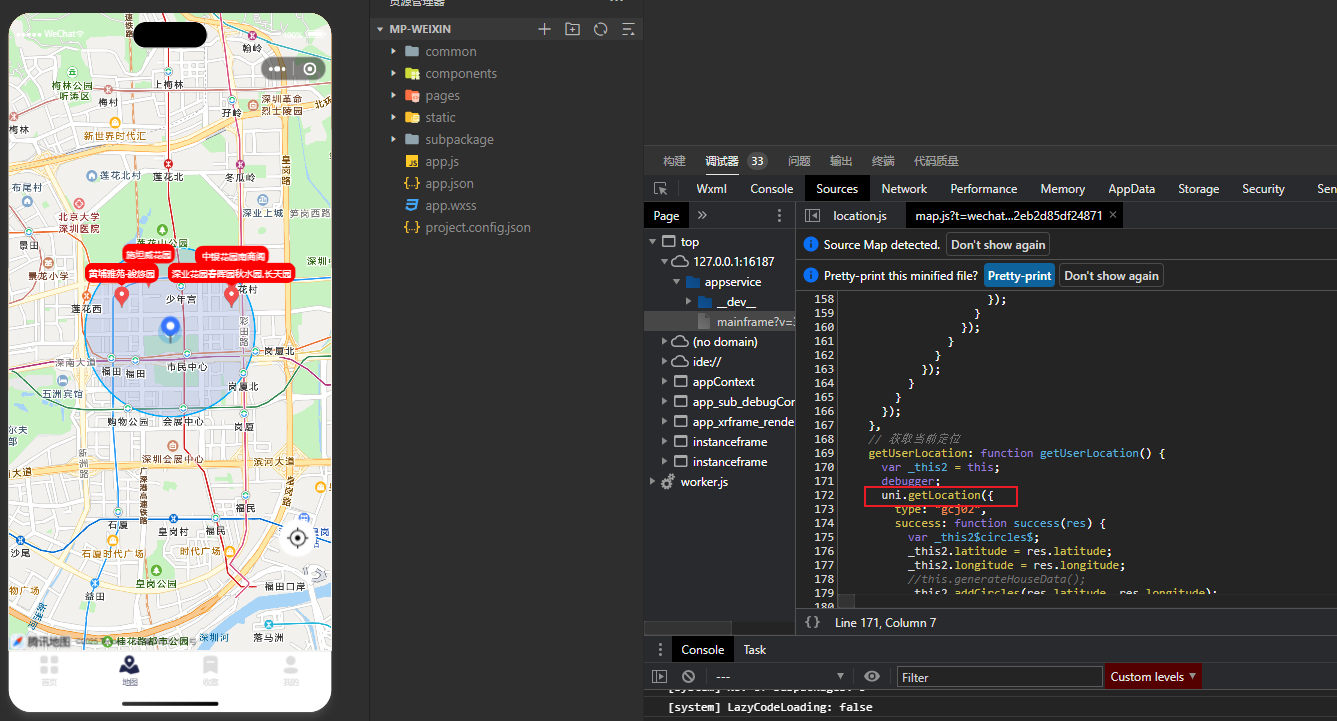Expand the pages folder

point(394,95)
